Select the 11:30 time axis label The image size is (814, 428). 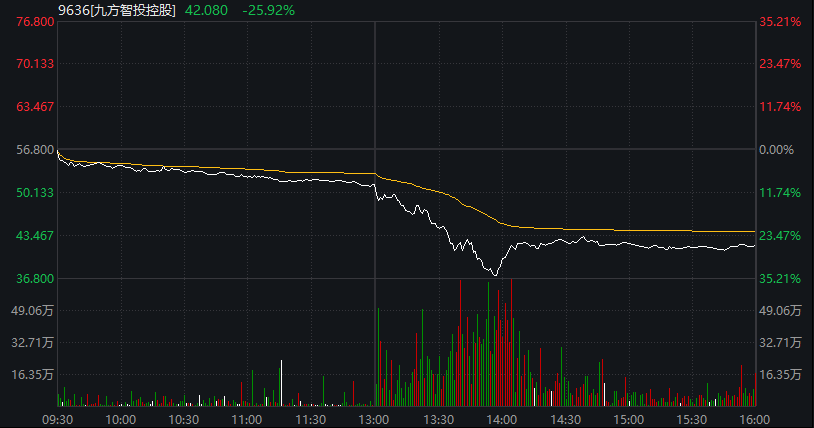point(311,418)
